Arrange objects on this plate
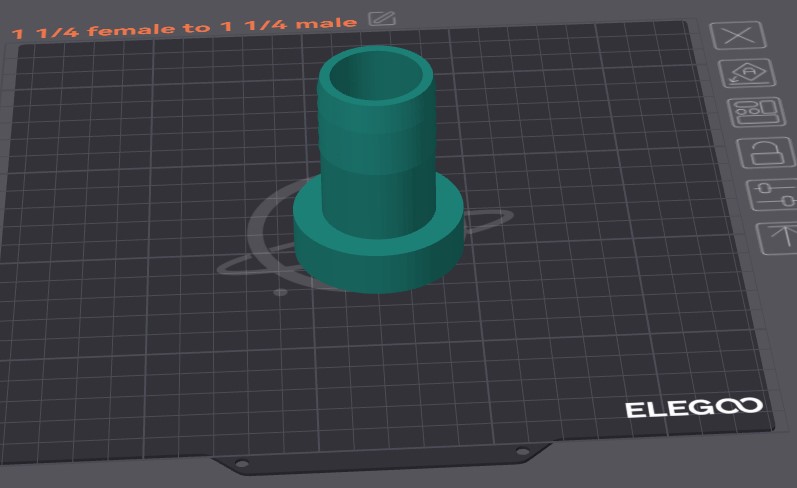 click(756, 112)
